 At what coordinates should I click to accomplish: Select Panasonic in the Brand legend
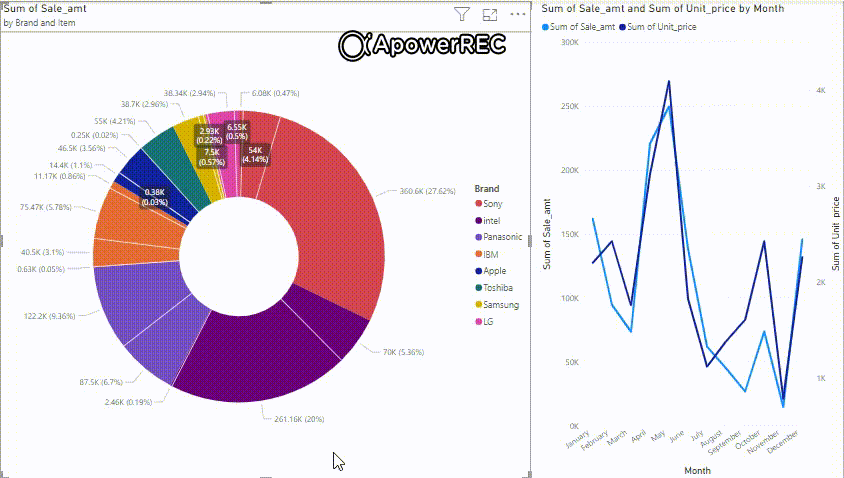498,237
